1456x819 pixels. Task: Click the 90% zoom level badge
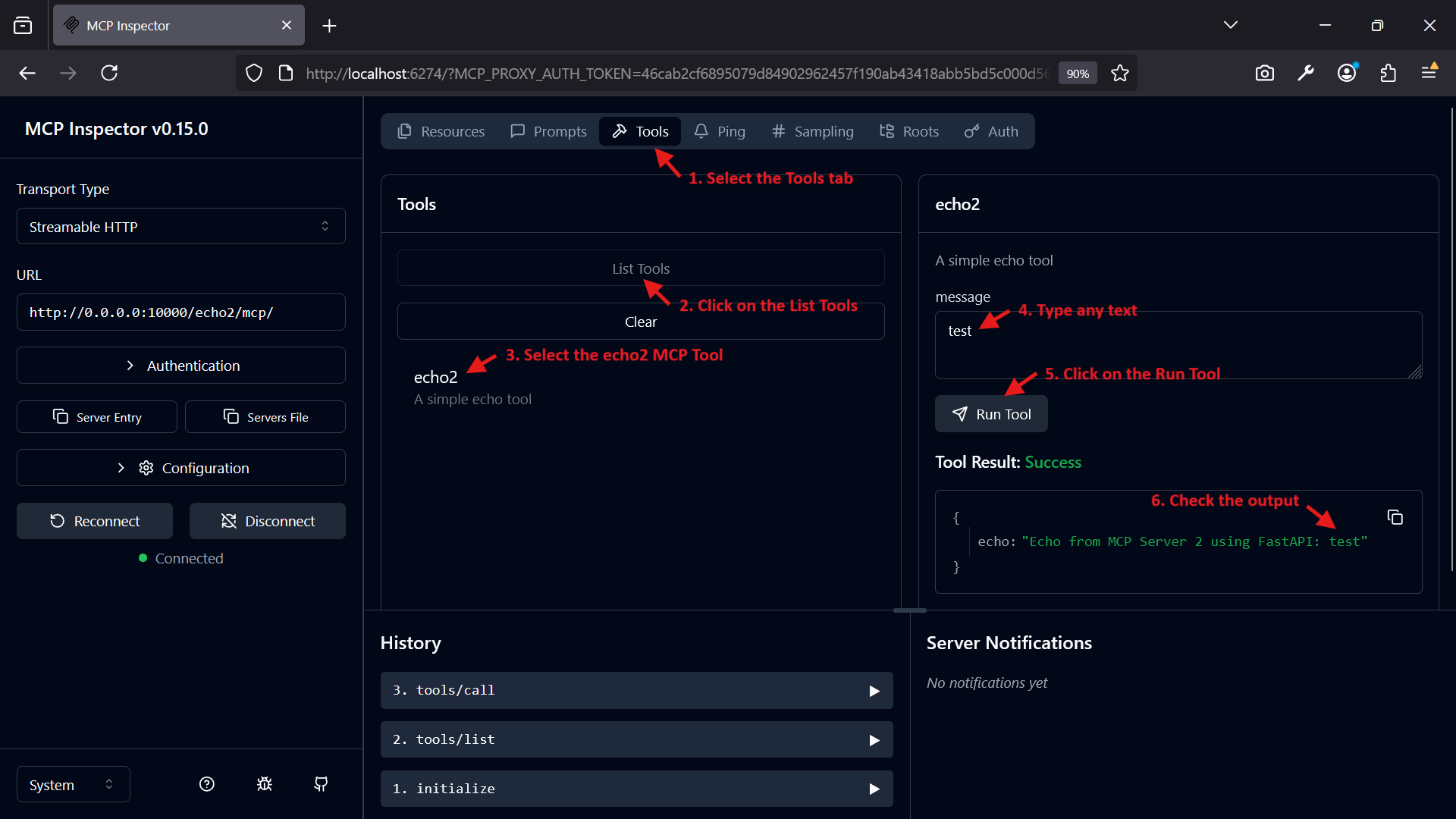(1078, 74)
